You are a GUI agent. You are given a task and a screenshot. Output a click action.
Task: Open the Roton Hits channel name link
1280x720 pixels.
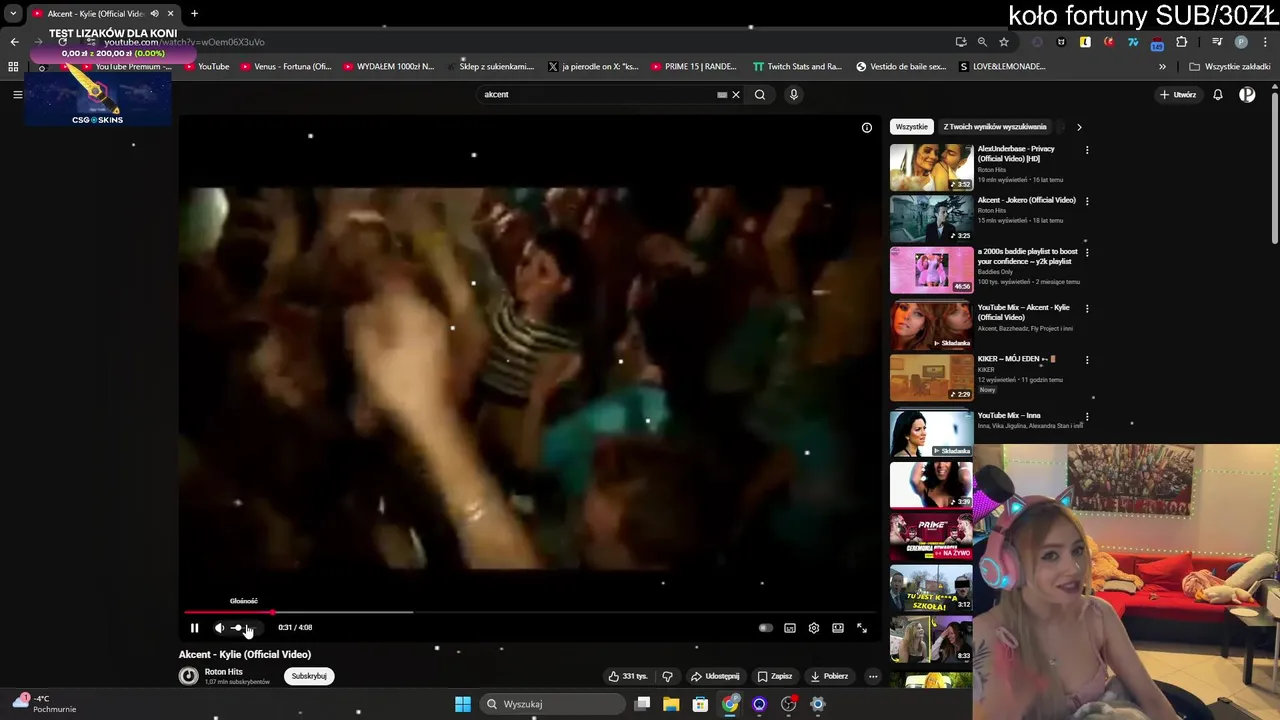click(x=224, y=672)
